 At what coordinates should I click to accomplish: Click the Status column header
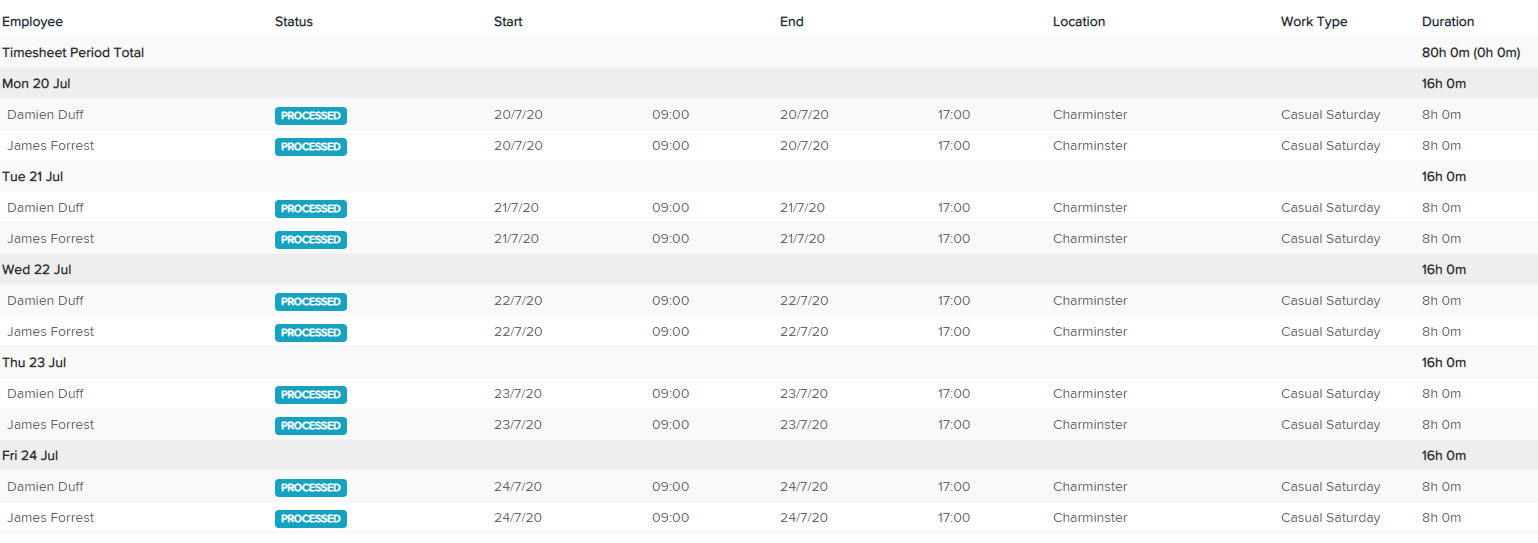pyautogui.click(x=294, y=21)
